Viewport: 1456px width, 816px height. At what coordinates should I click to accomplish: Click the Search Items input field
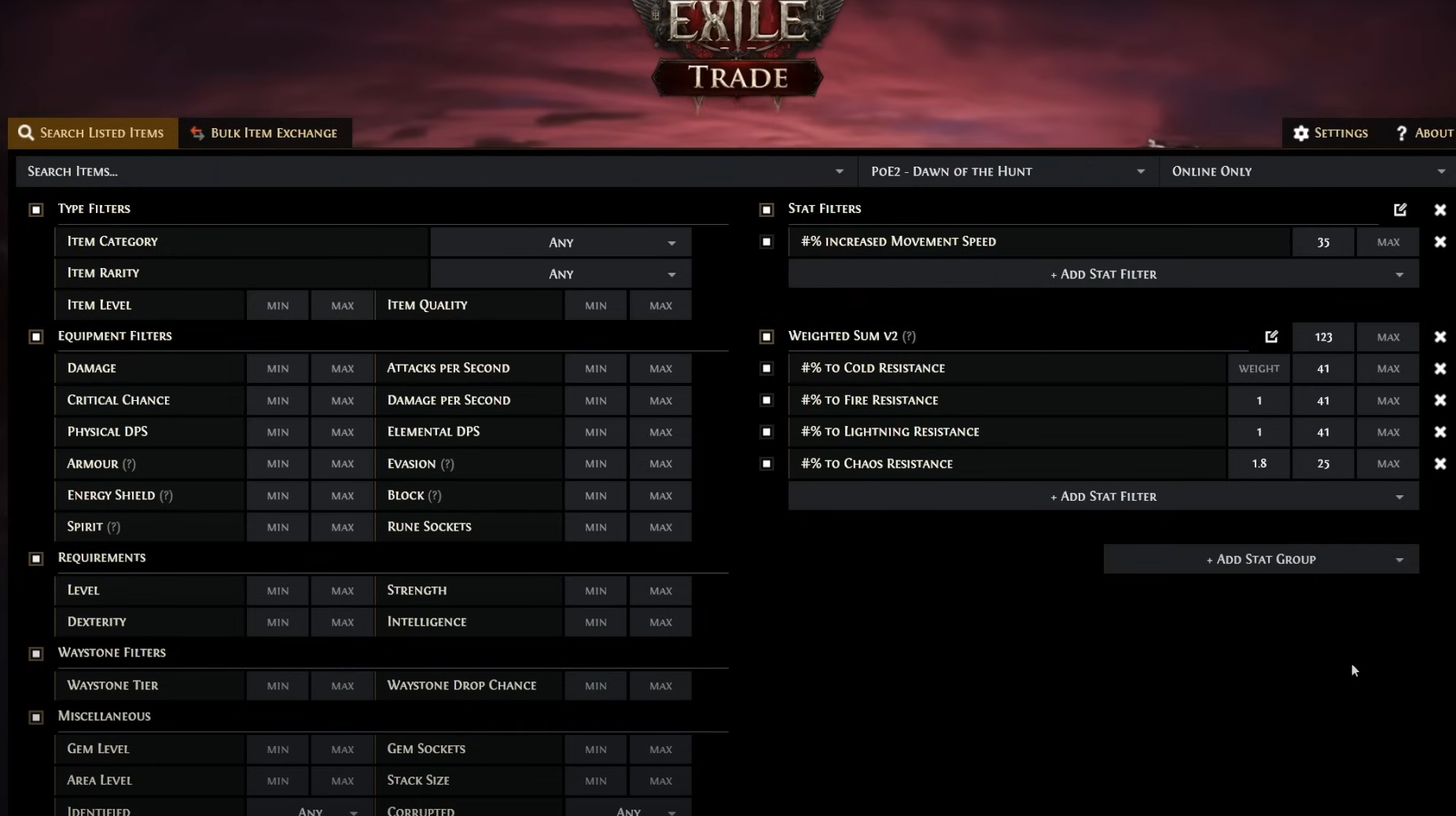pyautogui.click(x=425, y=171)
